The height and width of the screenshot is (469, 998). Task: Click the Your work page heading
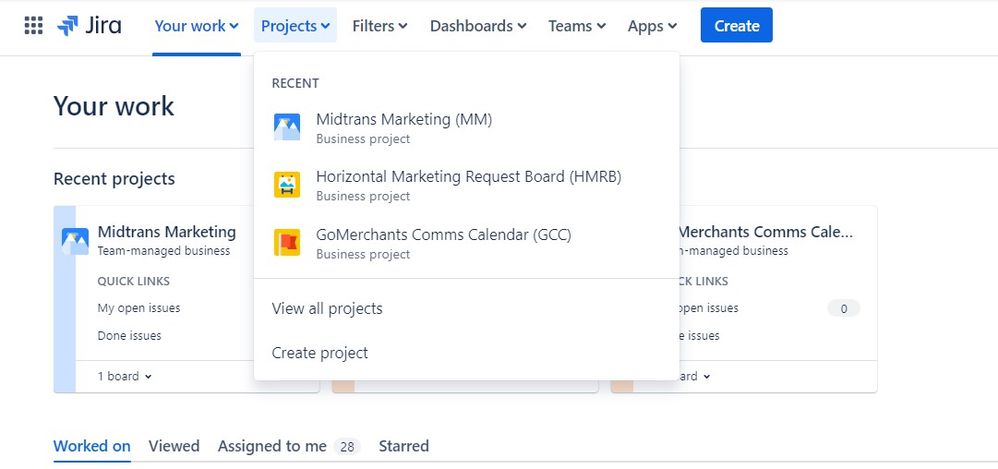click(x=113, y=106)
